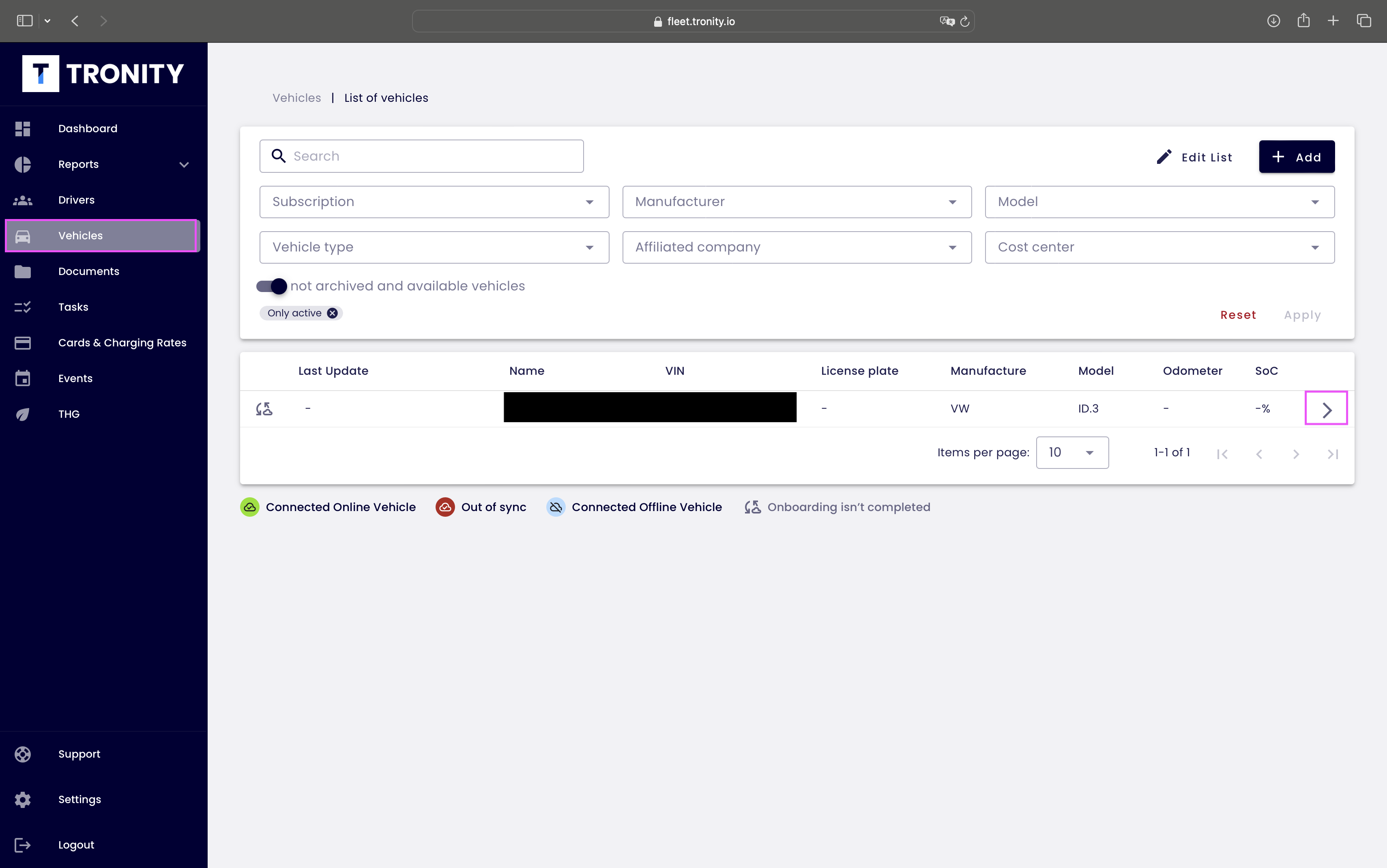Expand the Reports menu chevron
The image size is (1387, 868).
pyautogui.click(x=184, y=165)
